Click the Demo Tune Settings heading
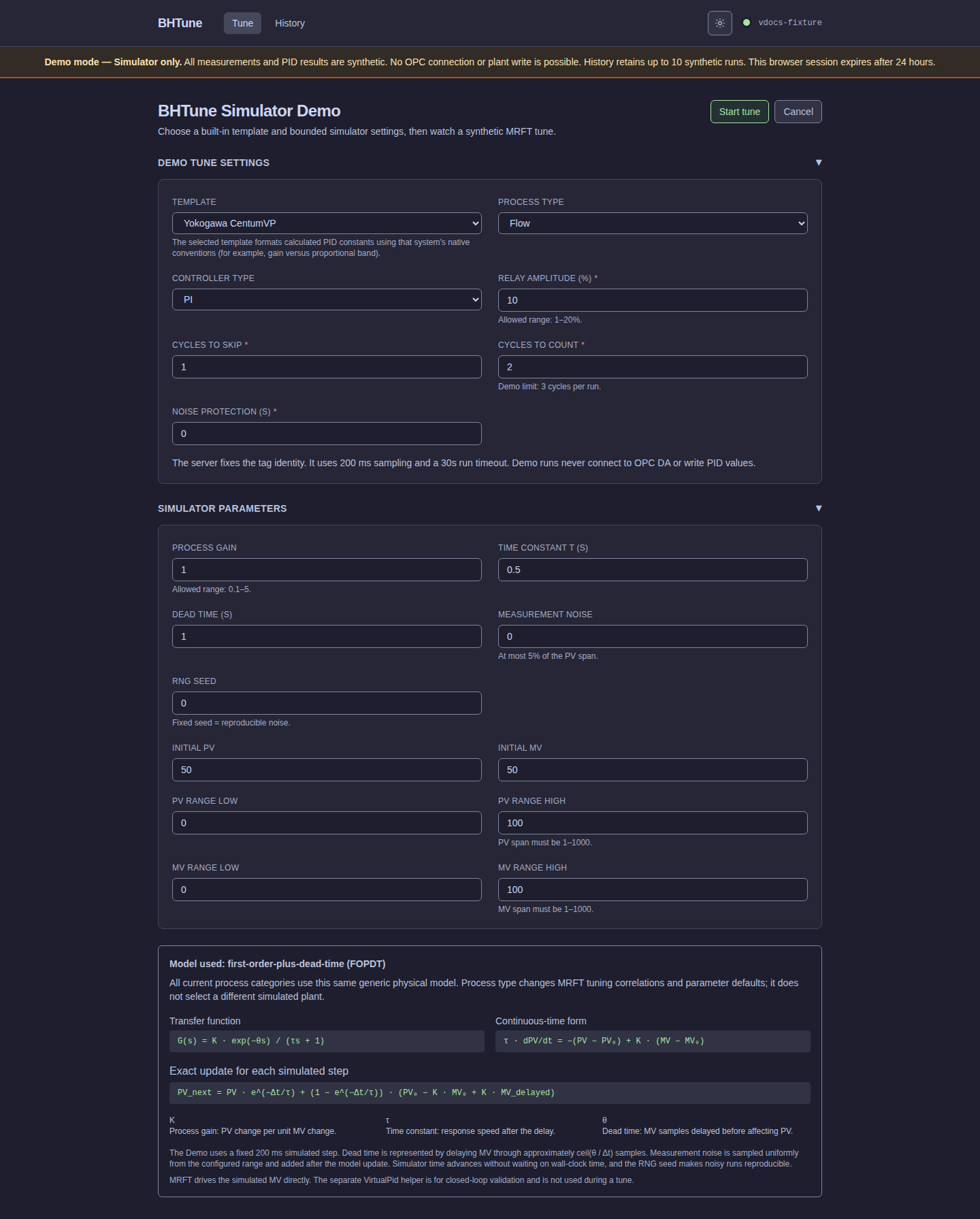 (214, 163)
